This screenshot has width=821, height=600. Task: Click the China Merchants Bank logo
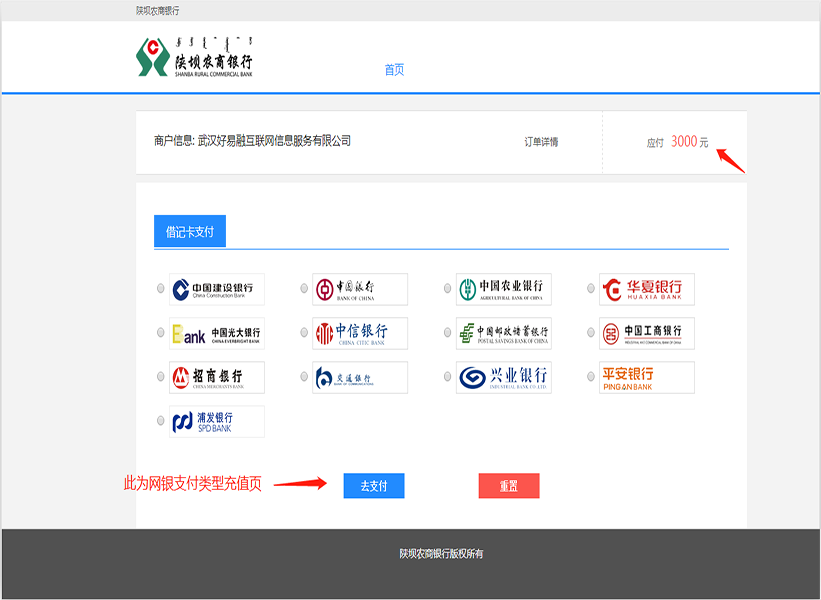217,377
